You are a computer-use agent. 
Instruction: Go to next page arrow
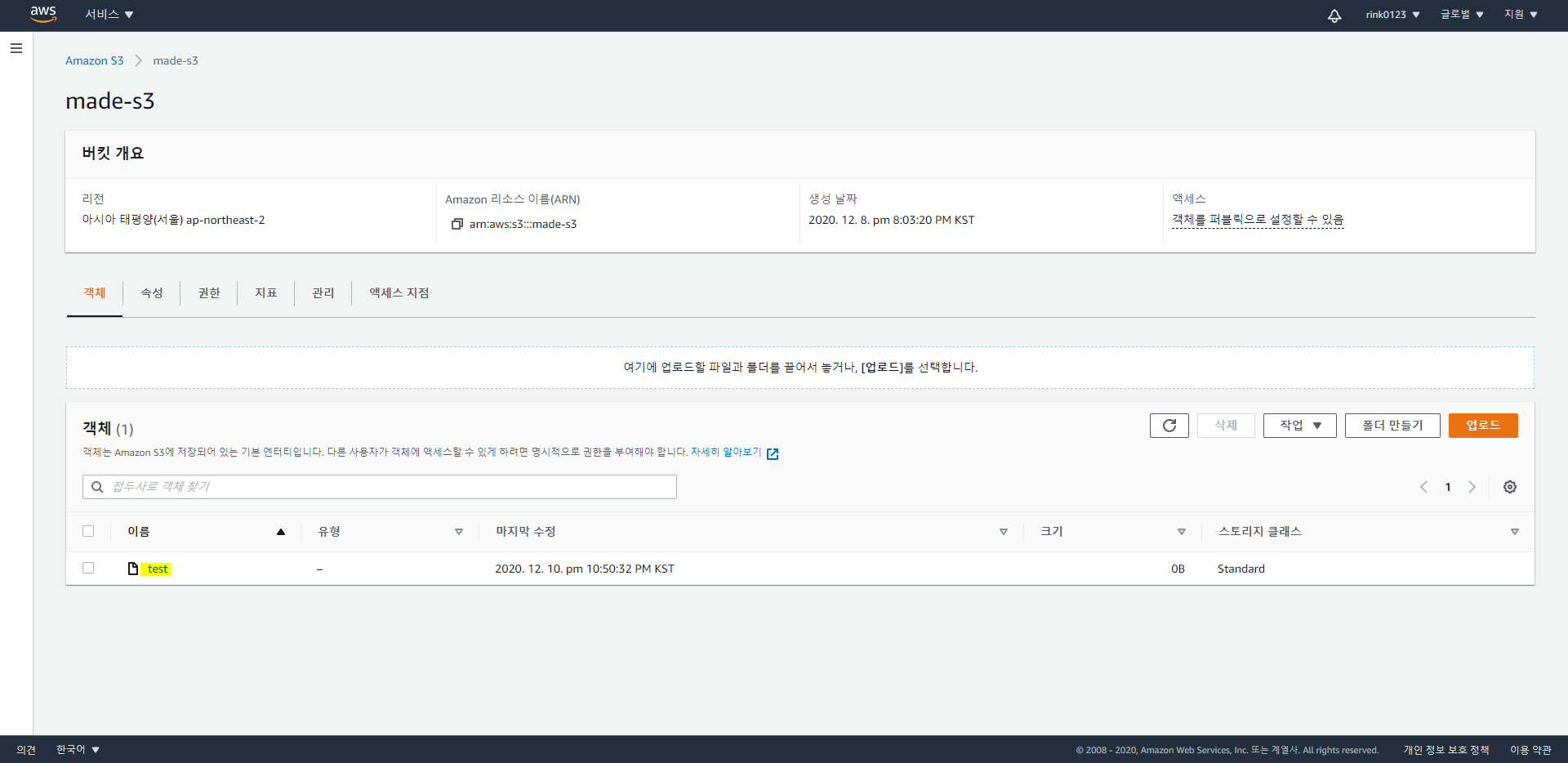click(x=1472, y=487)
